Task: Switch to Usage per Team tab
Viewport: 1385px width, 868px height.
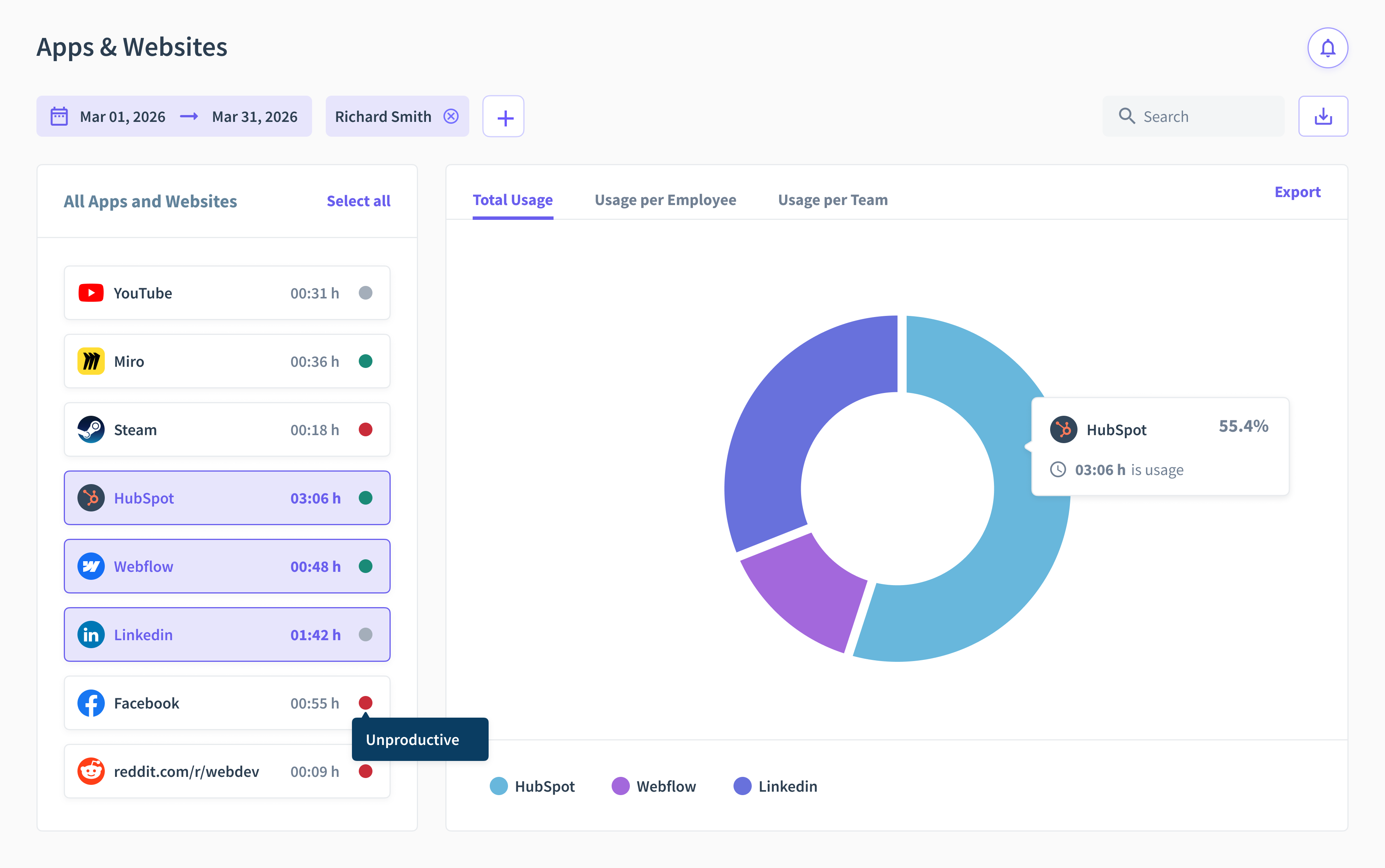Action: (833, 200)
